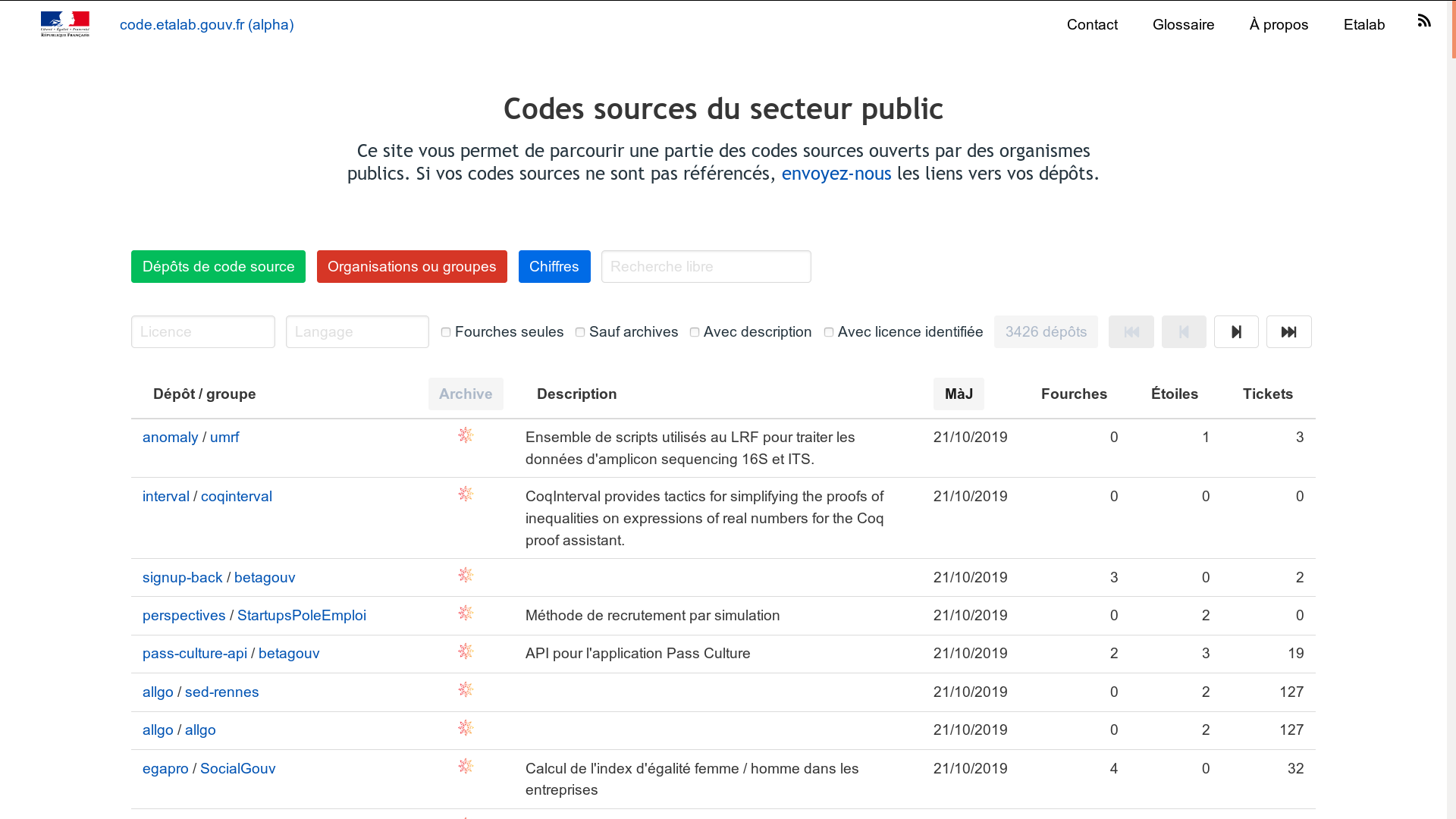This screenshot has width=1456, height=819.
Task: Go to next page of results
Action: tap(1236, 332)
